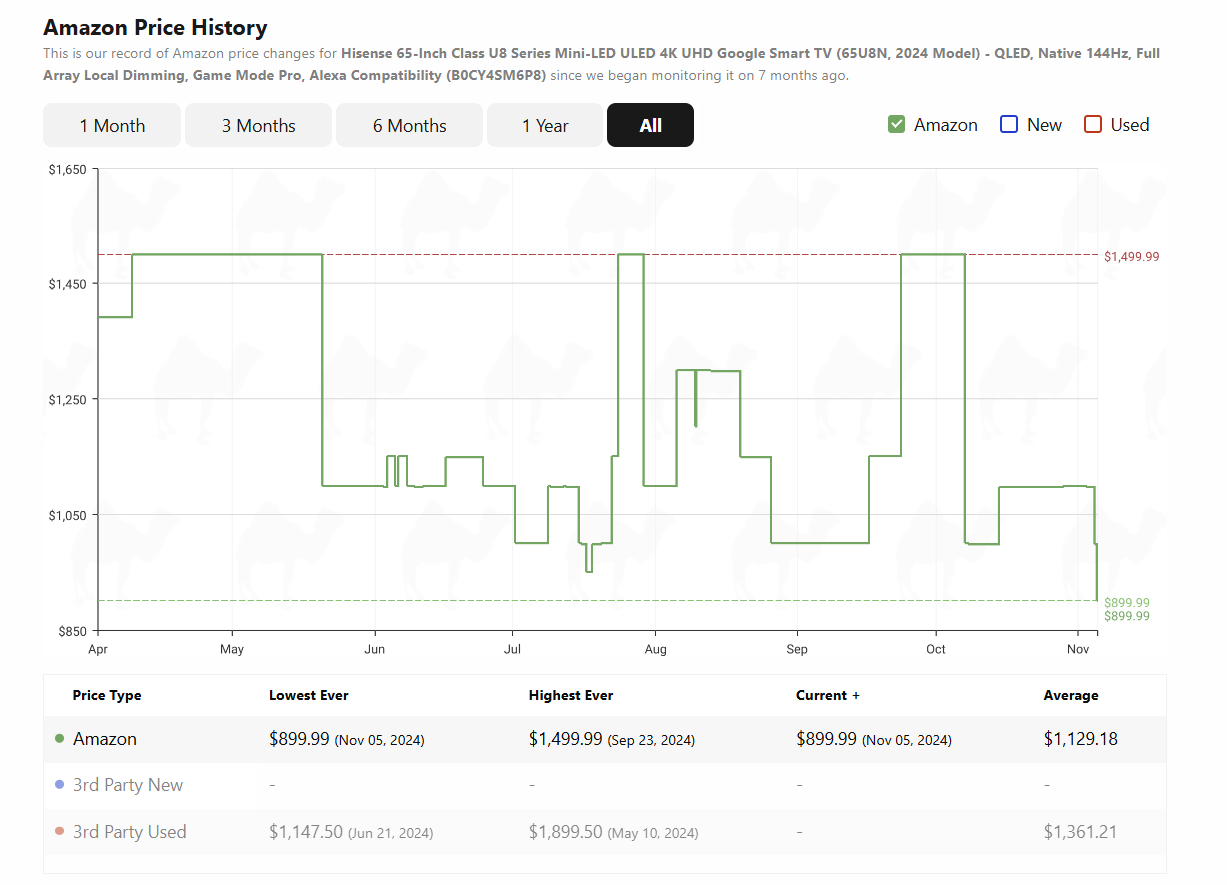Expand the Current column plus sign
This screenshot has height=885, width=1227.
tap(856, 696)
